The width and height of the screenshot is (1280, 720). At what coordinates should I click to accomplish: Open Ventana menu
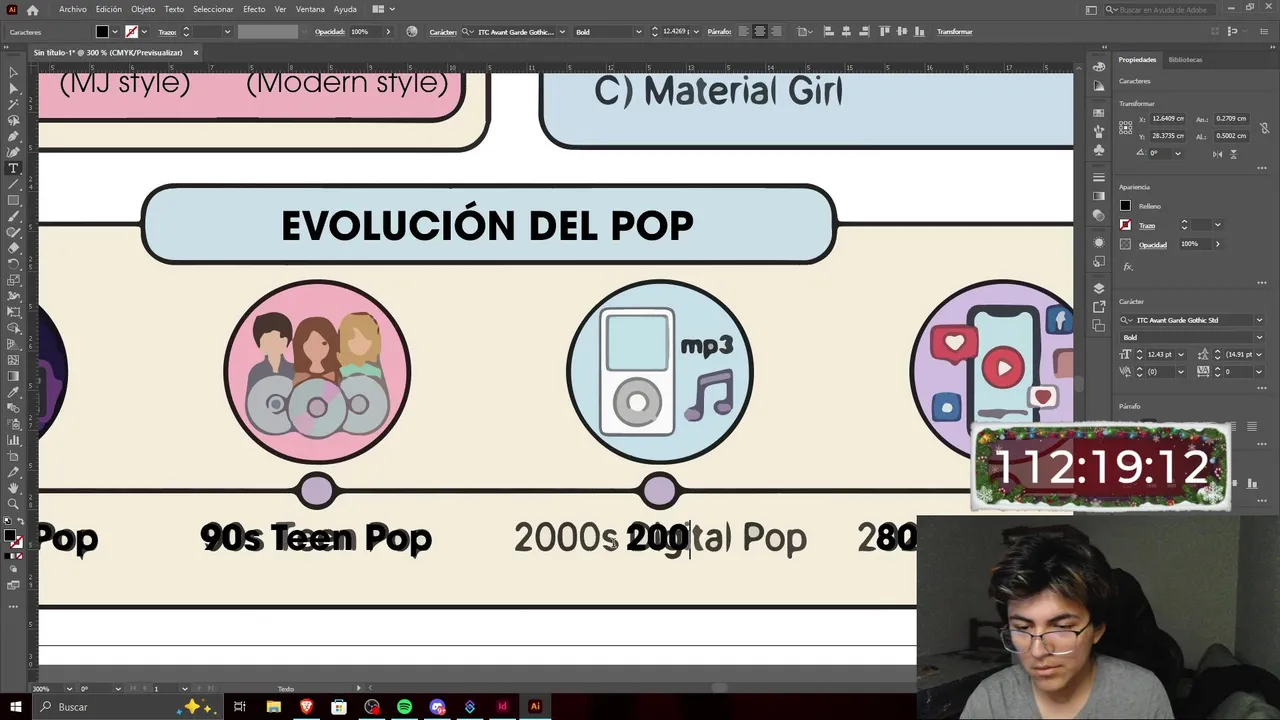[x=310, y=9]
